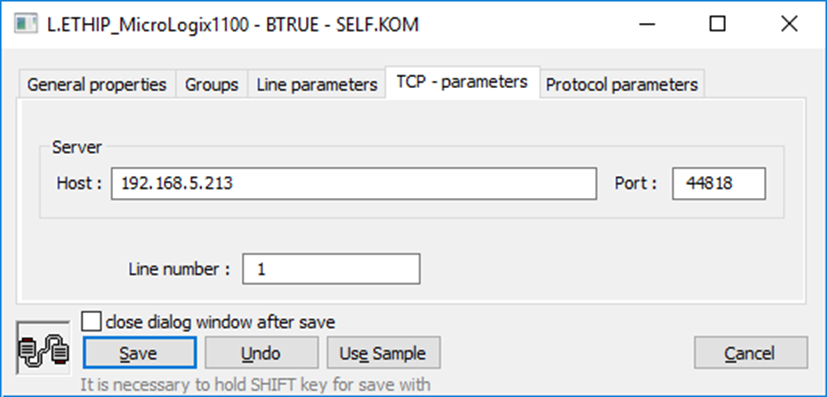Select the TCP - parameters tab
The image size is (827, 397).
tap(463, 82)
